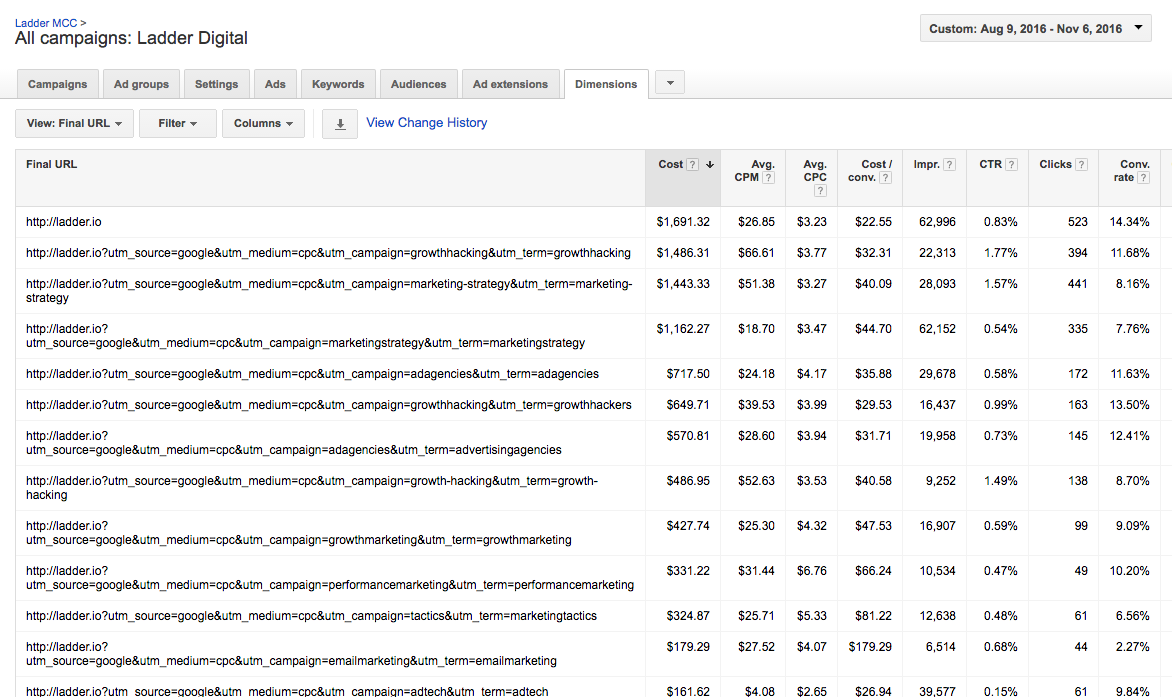Click help icon under Avg. CPC header
The height and width of the screenshot is (697, 1172).
(820, 191)
